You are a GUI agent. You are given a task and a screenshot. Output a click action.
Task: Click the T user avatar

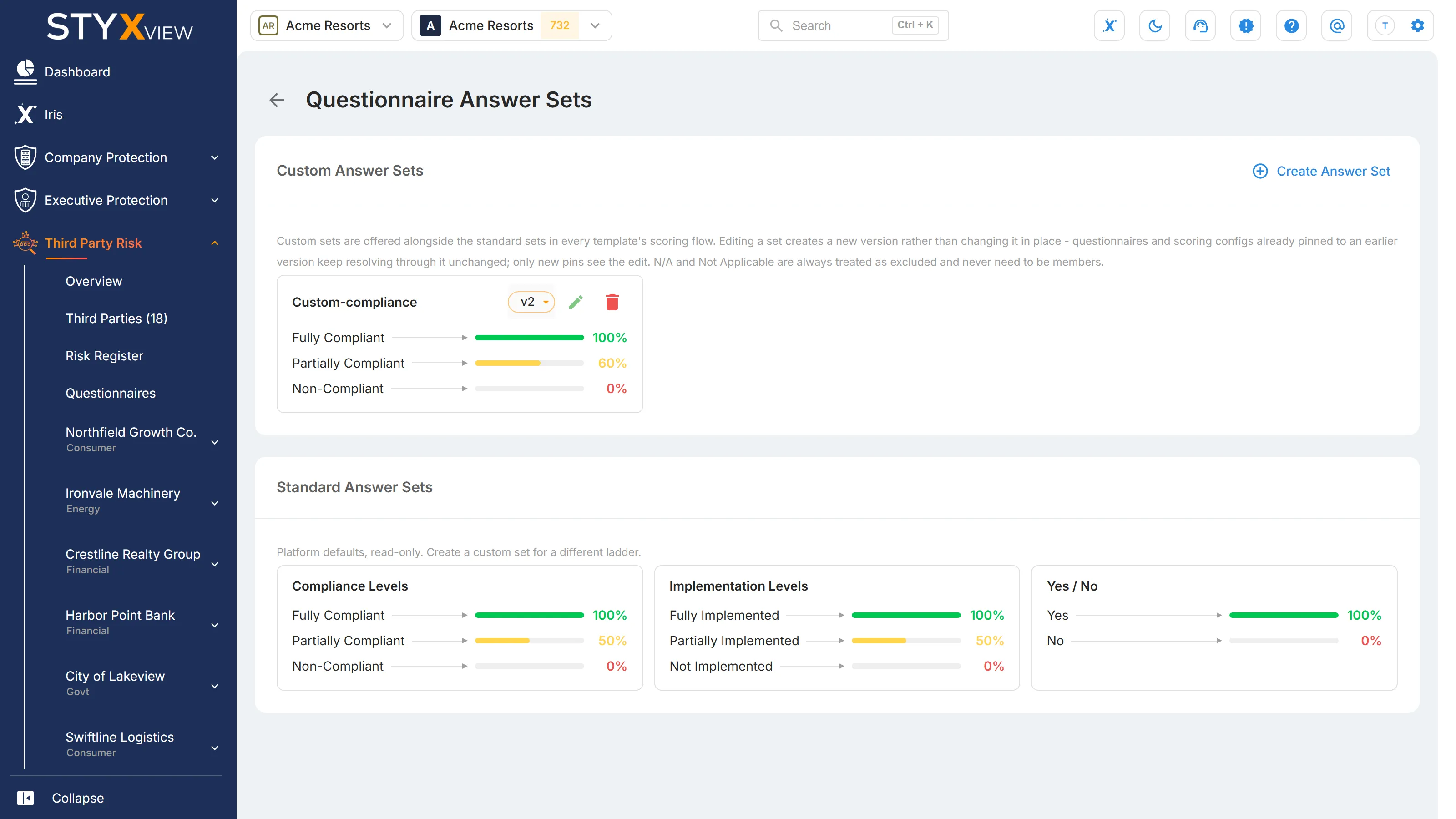point(1385,25)
